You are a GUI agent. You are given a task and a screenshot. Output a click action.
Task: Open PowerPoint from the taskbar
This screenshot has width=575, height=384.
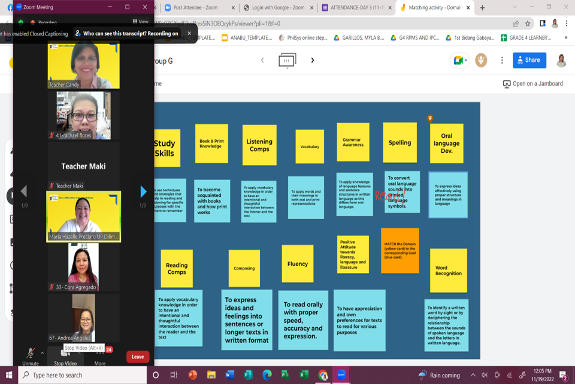(193, 375)
